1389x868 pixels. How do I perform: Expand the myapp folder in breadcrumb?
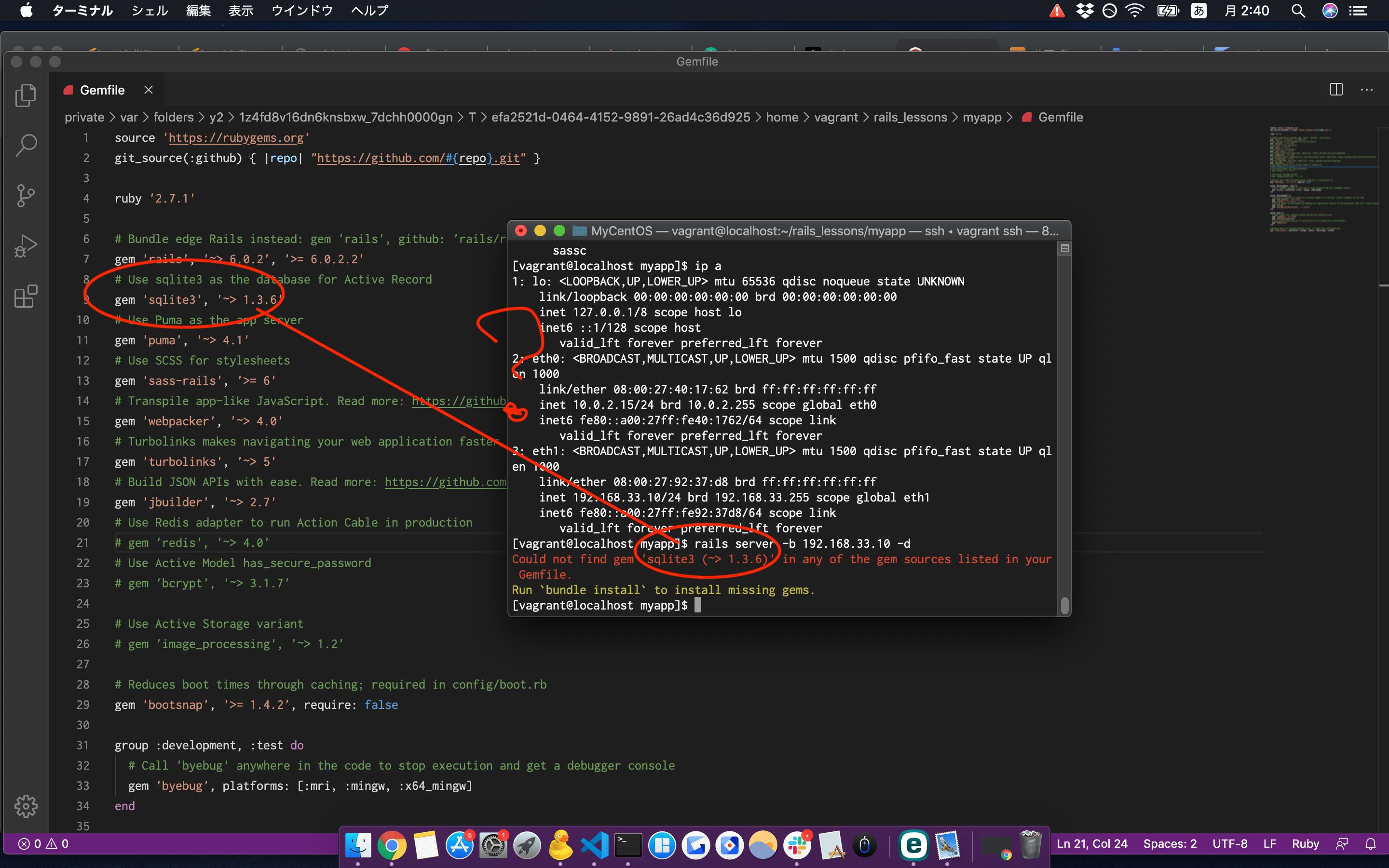981,118
